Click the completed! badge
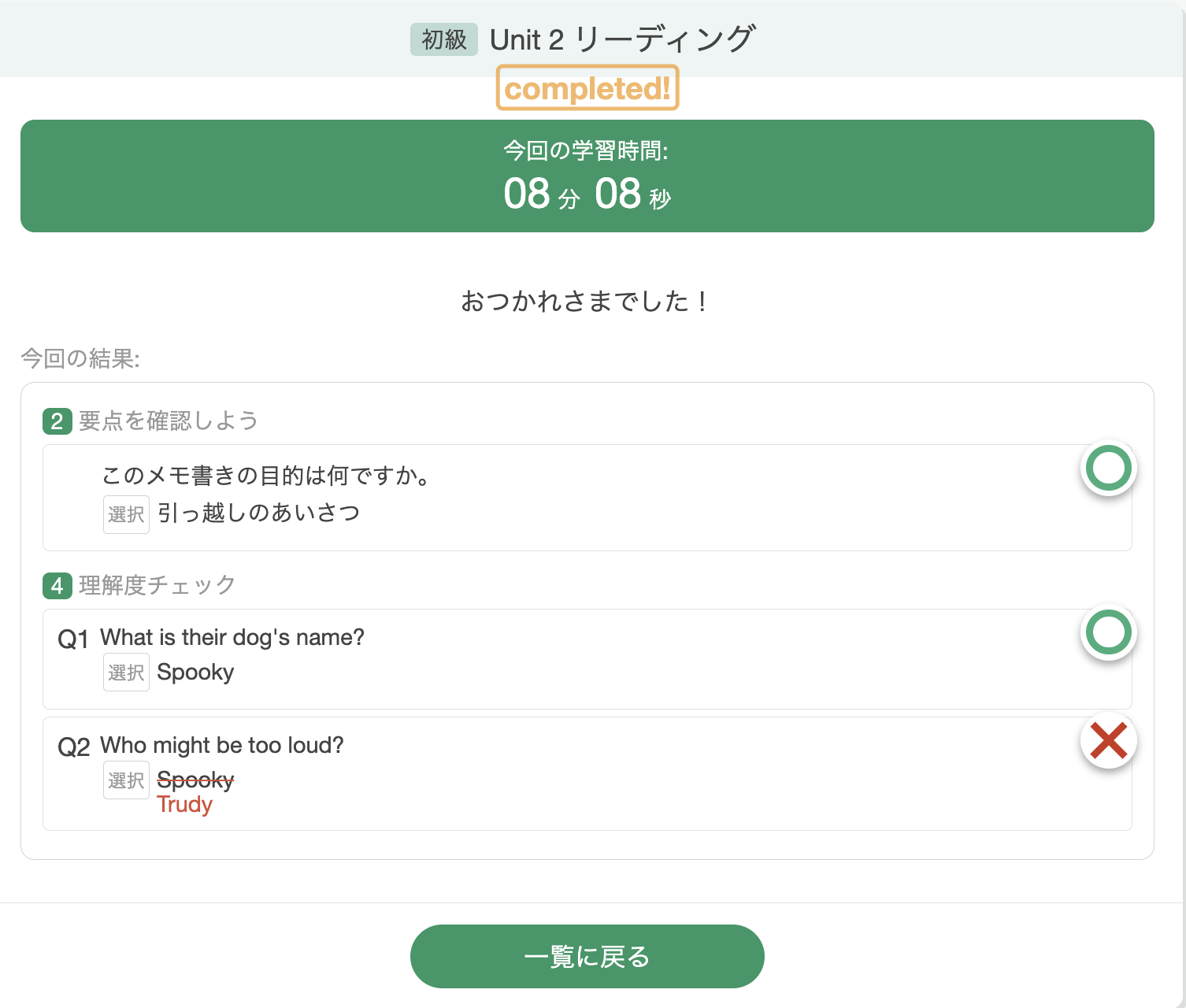 coord(587,88)
